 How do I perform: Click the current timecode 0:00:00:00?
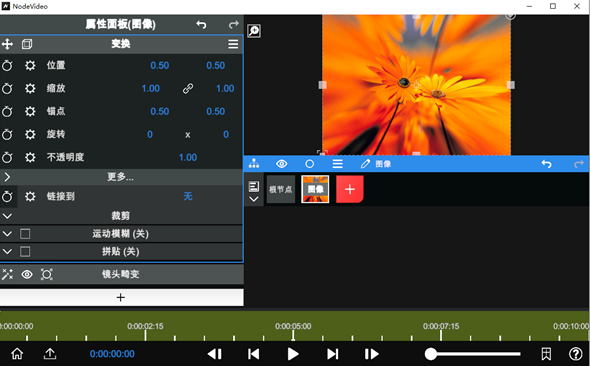[112, 354]
